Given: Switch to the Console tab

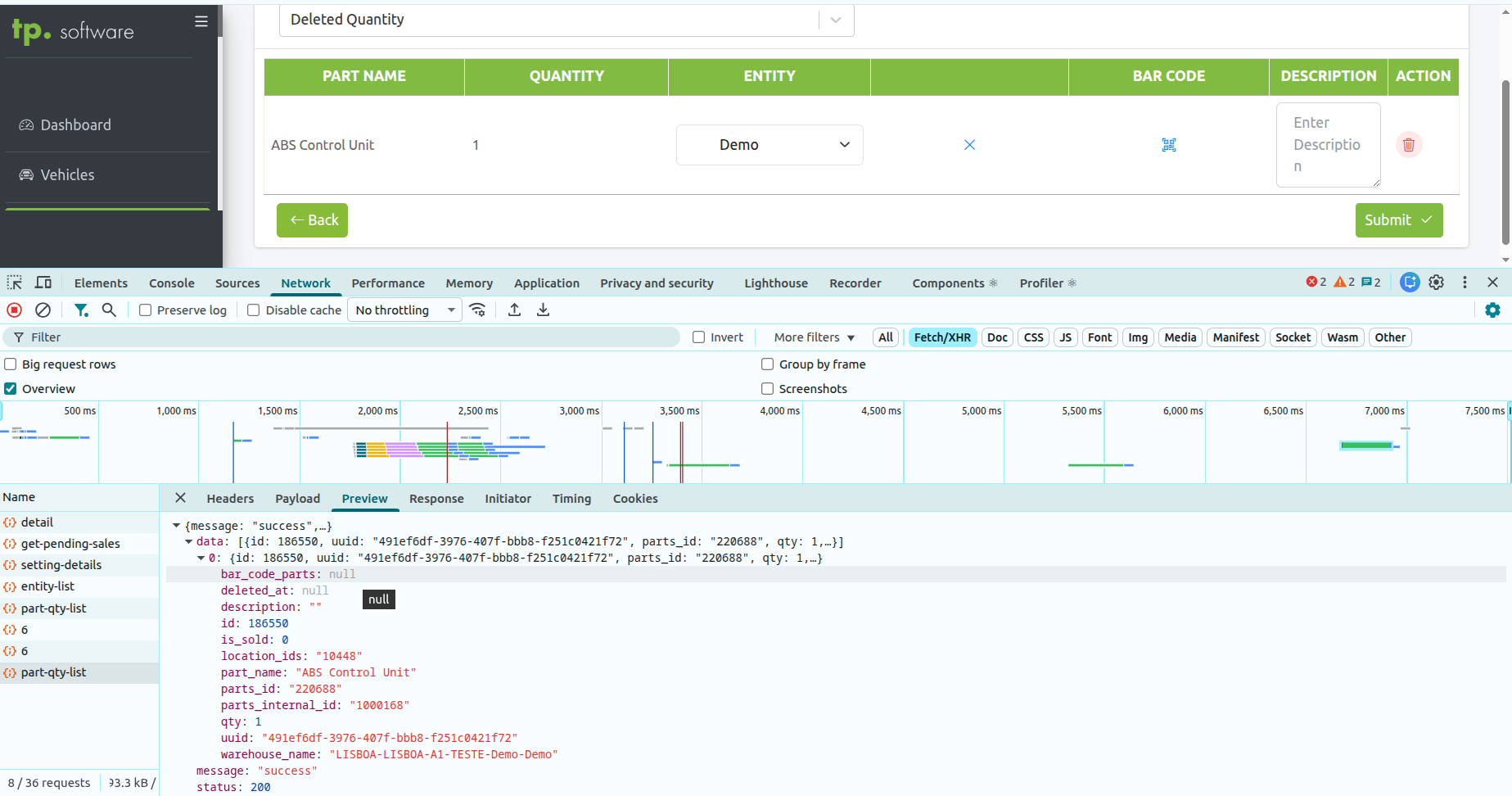Looking at the screenshot, I should pyautogui.click(x=171, y=283).
